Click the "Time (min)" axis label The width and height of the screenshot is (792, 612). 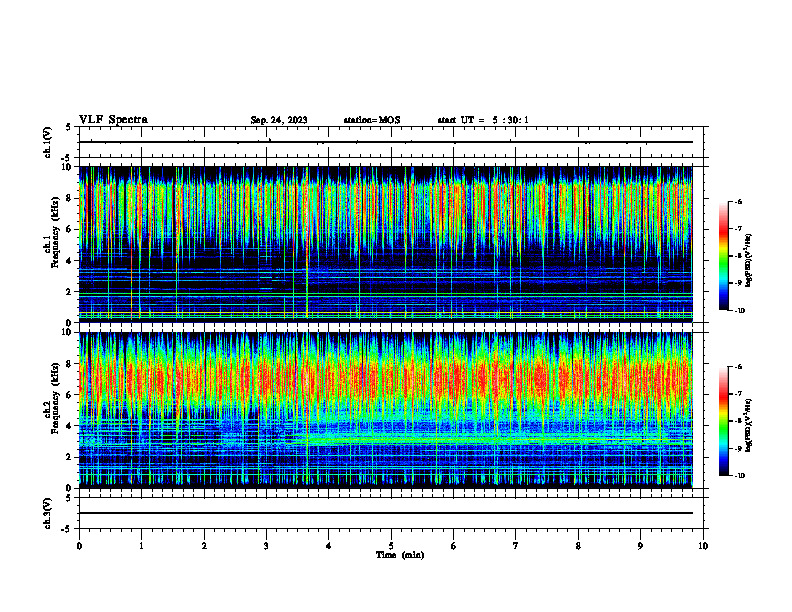point(400,555)
